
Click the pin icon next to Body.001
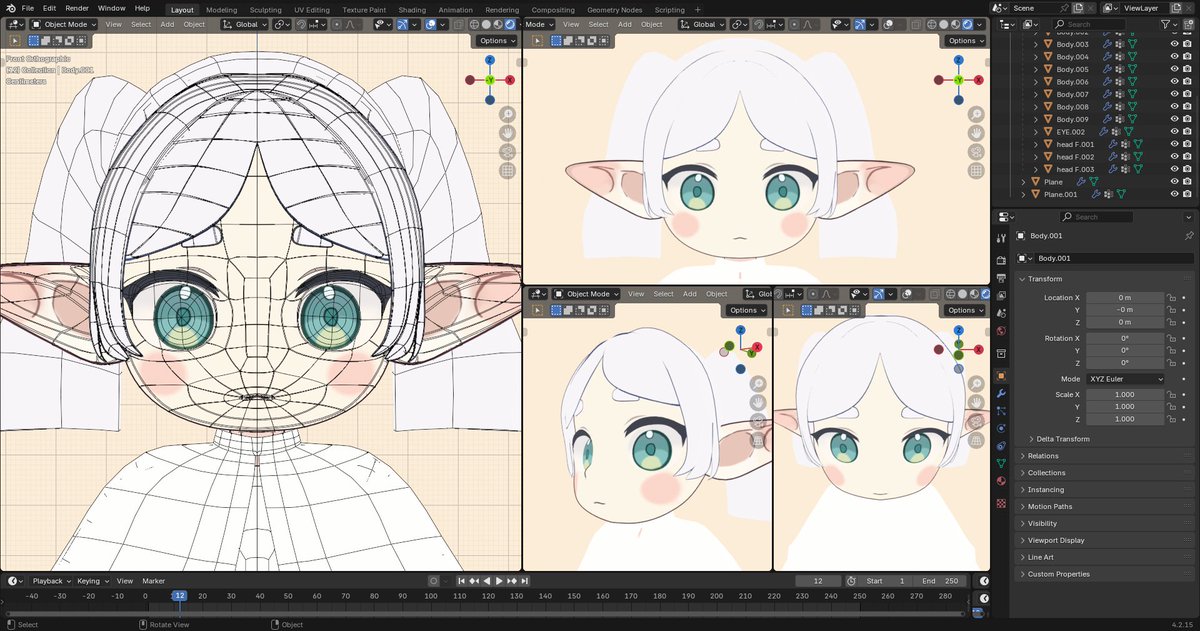tap(1189, 236)
